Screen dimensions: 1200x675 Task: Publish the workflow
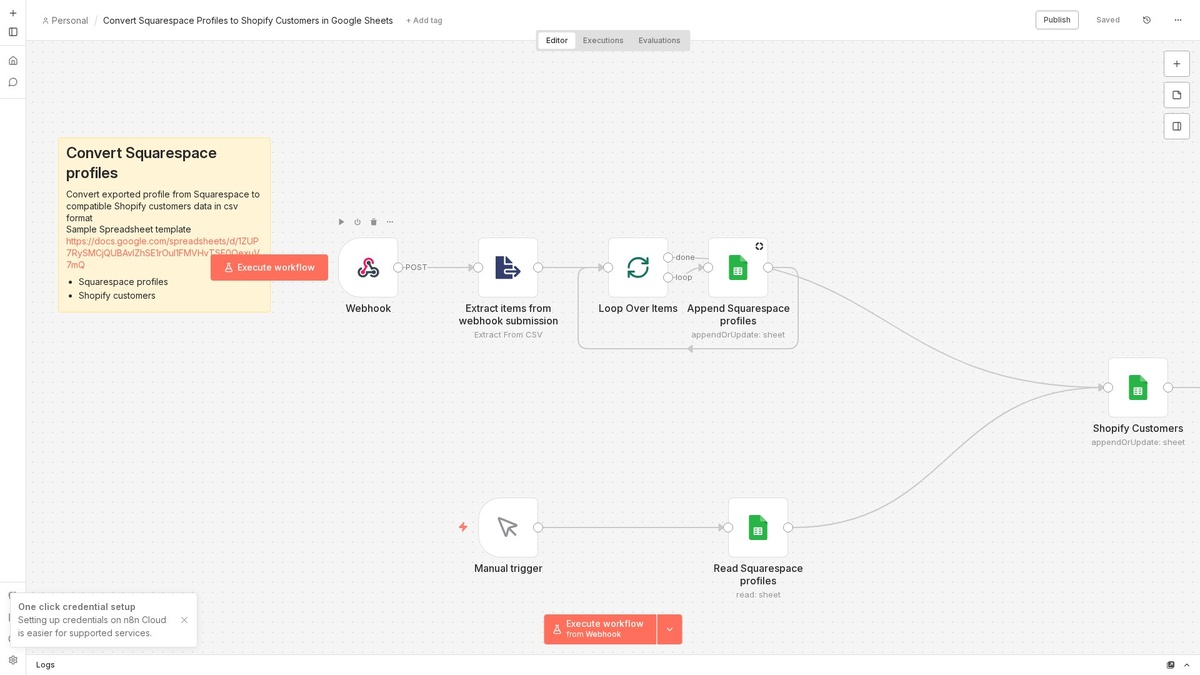[x=1057, y=20]
